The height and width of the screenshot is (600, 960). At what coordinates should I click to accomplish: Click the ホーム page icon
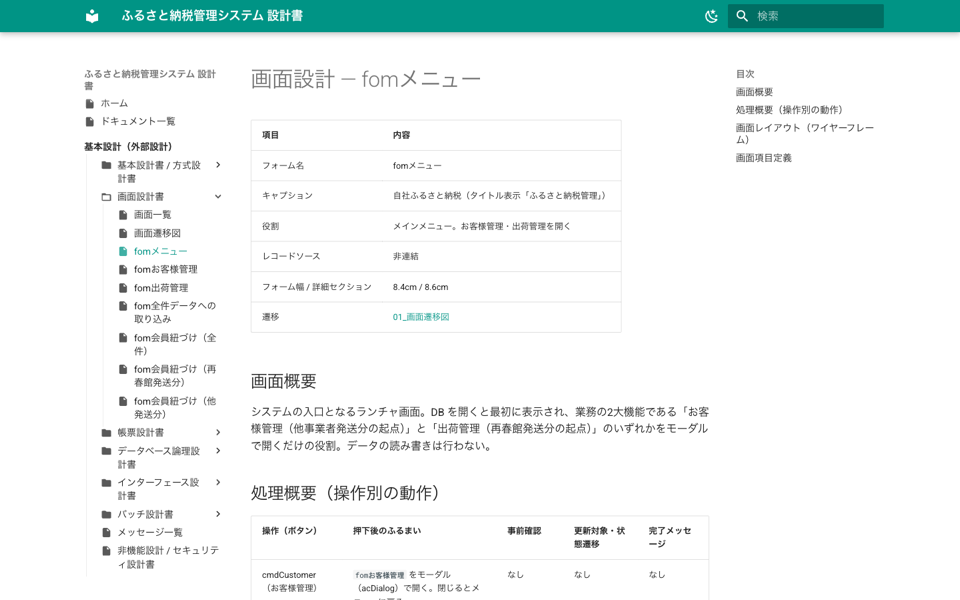pyautogui.click(x=90, y=103)
